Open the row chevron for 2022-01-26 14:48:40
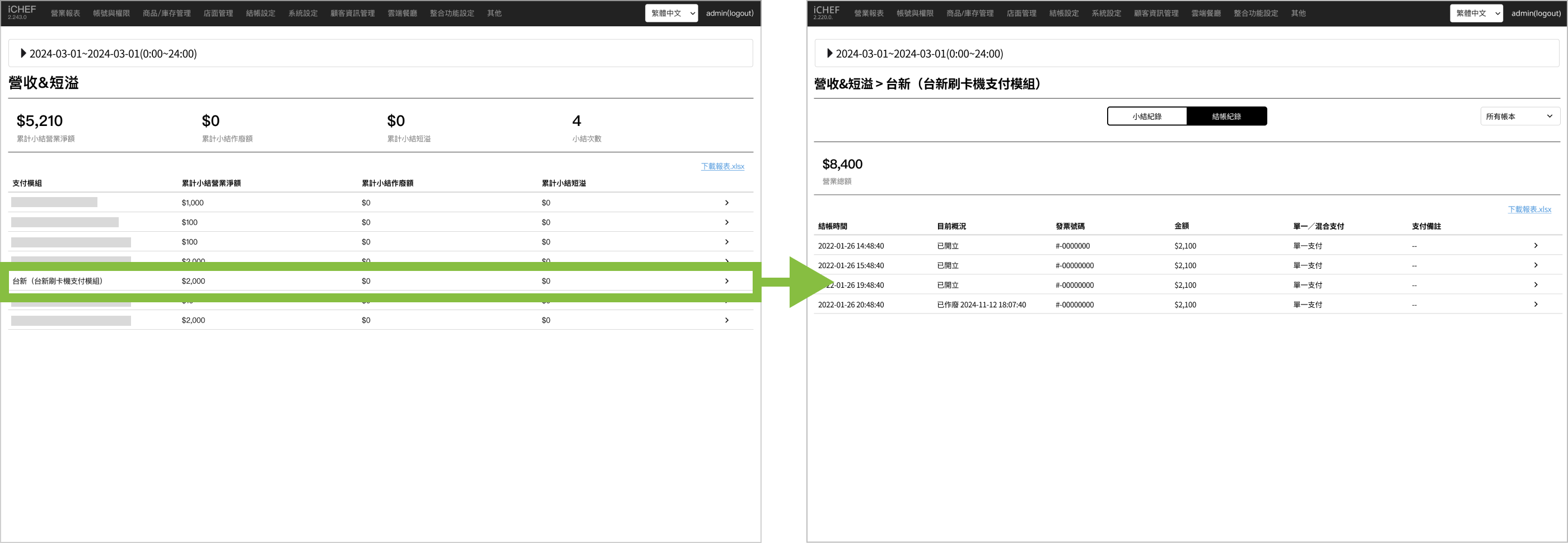The height and width of the screenshot is (543, 1568). pyautogui.click(x=1535, y=246)
